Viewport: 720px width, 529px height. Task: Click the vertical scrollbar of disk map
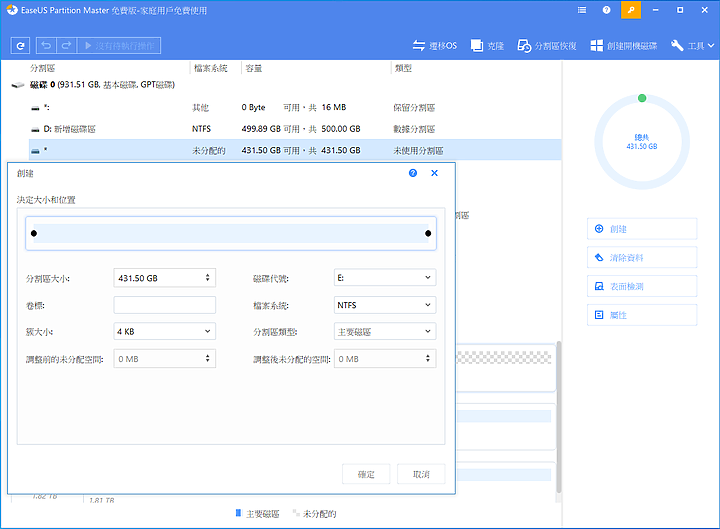pos(558,417)
